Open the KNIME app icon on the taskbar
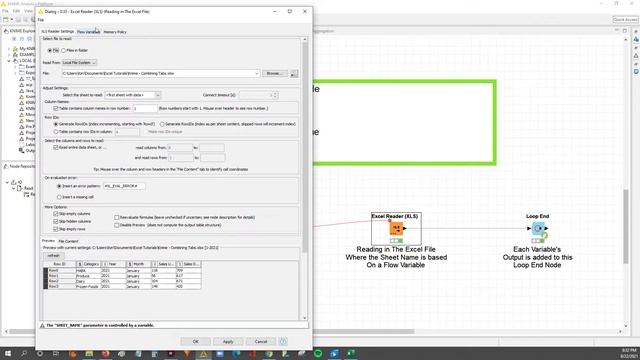 pos(203,353)
